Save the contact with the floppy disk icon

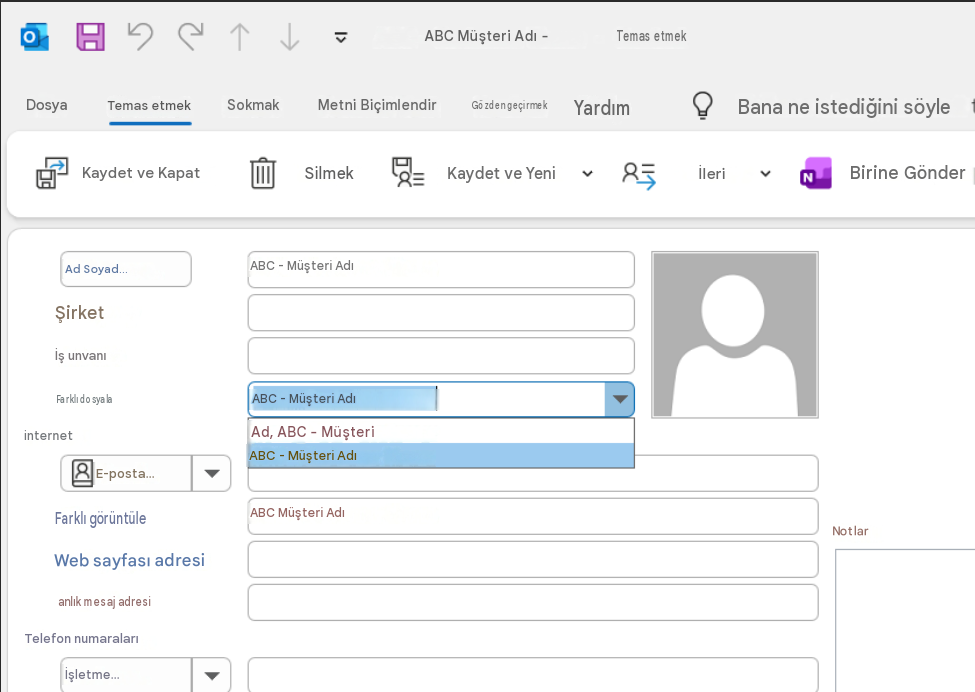coord(91,37)
